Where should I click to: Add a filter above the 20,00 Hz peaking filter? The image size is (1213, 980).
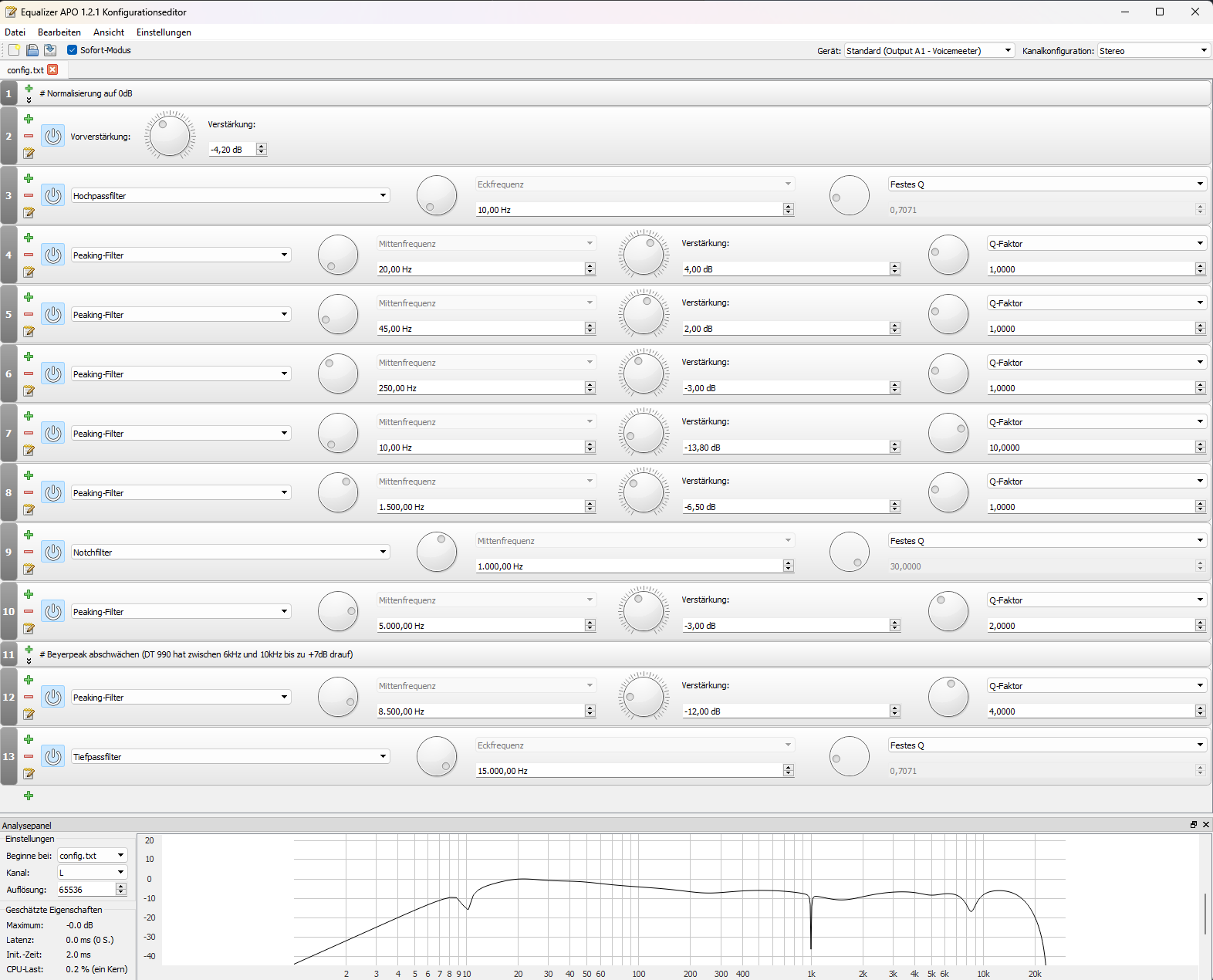coord(29,238)
